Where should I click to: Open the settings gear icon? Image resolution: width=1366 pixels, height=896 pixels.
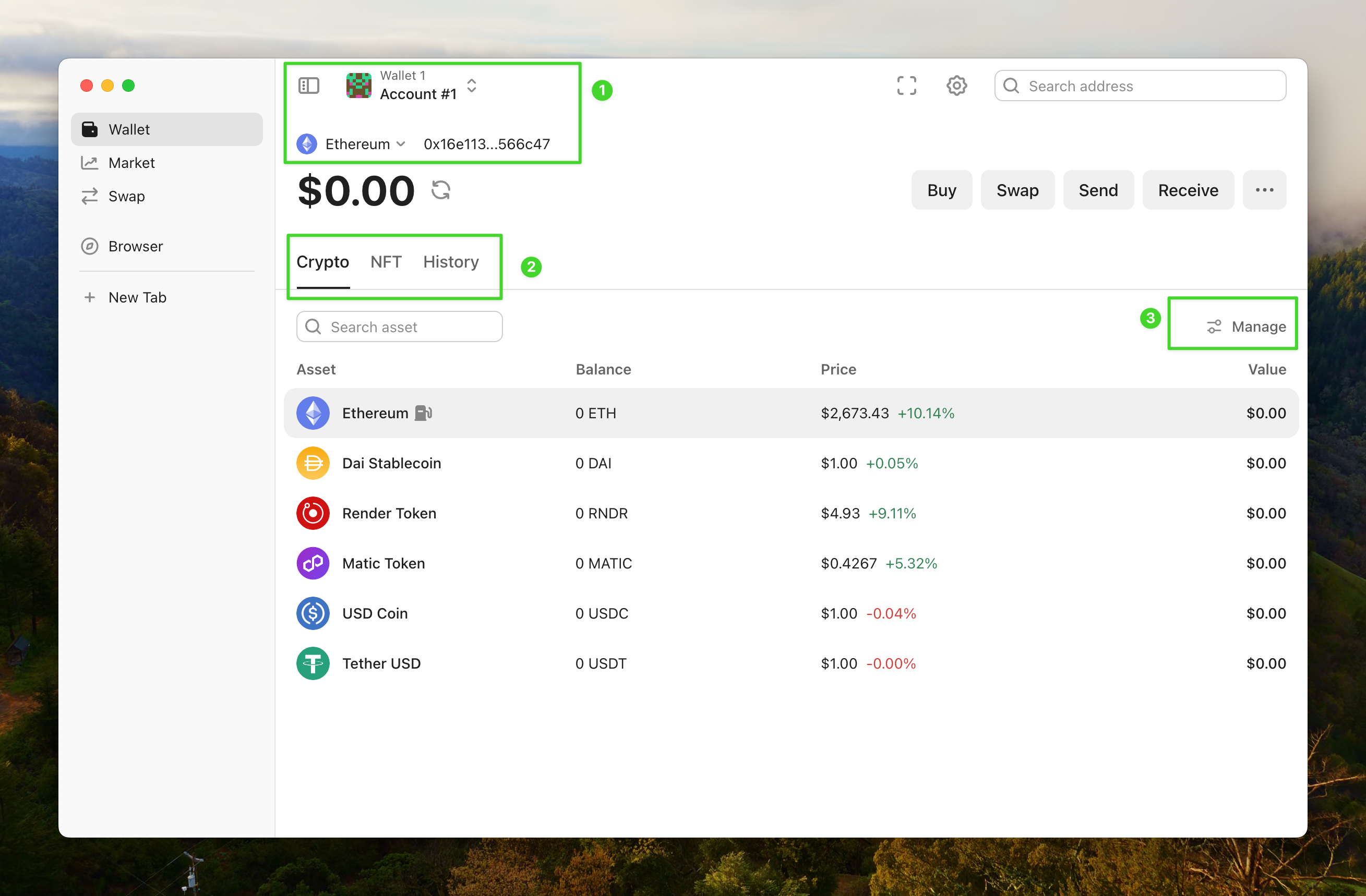957,86
